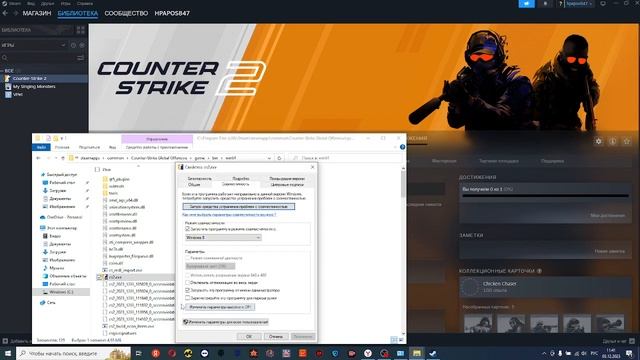Open game settings gear on Counter-Strike 2 page
This screenshot has height=360, width=640.
(599, 141)
